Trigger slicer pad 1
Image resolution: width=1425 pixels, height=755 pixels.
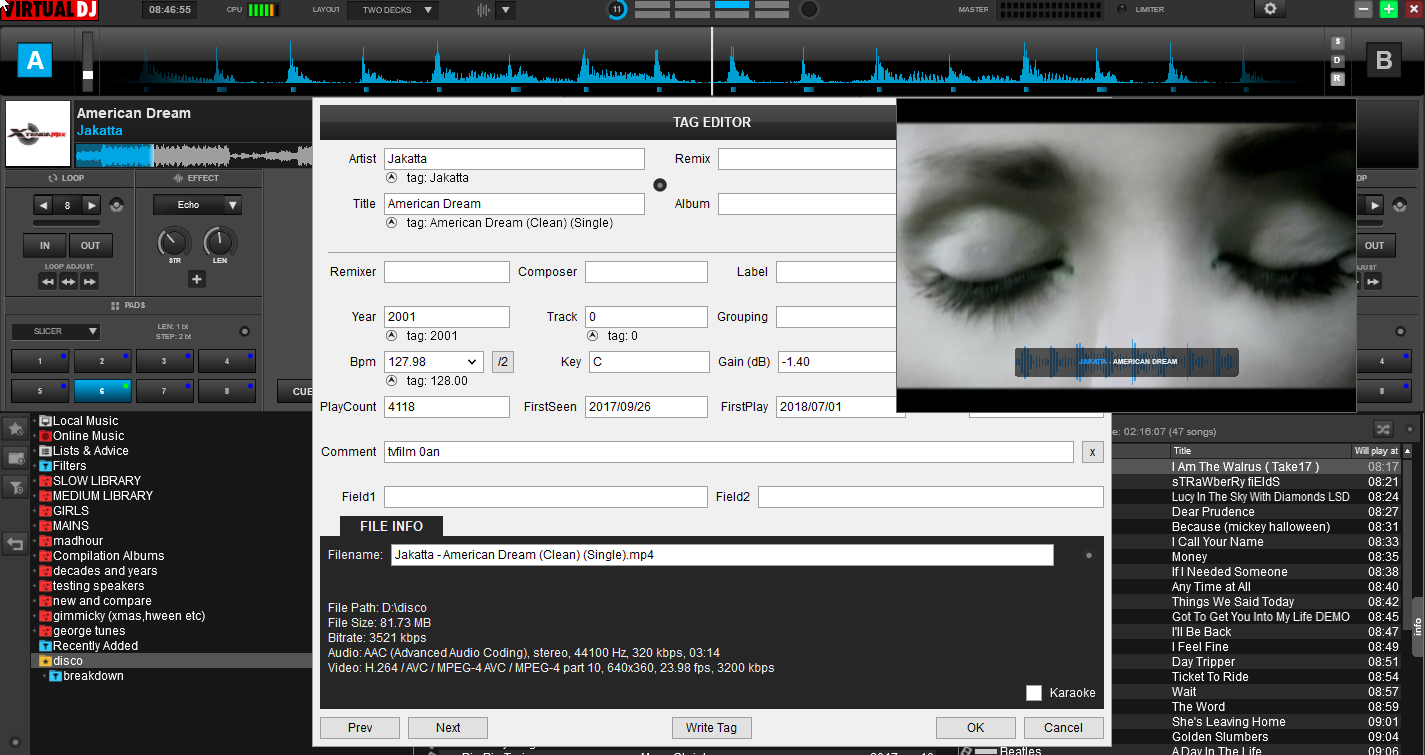coord(40,361)
